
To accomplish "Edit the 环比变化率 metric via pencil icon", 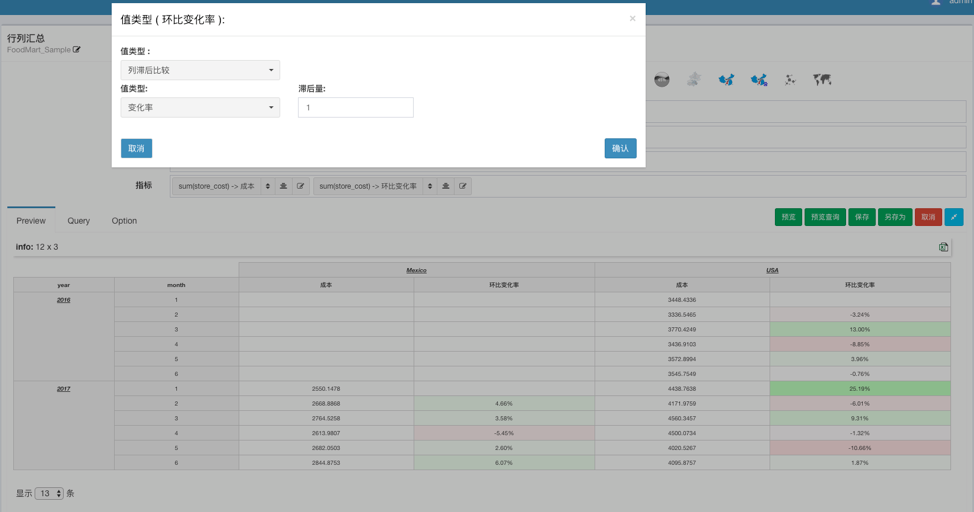I will (x=463, y=186).
